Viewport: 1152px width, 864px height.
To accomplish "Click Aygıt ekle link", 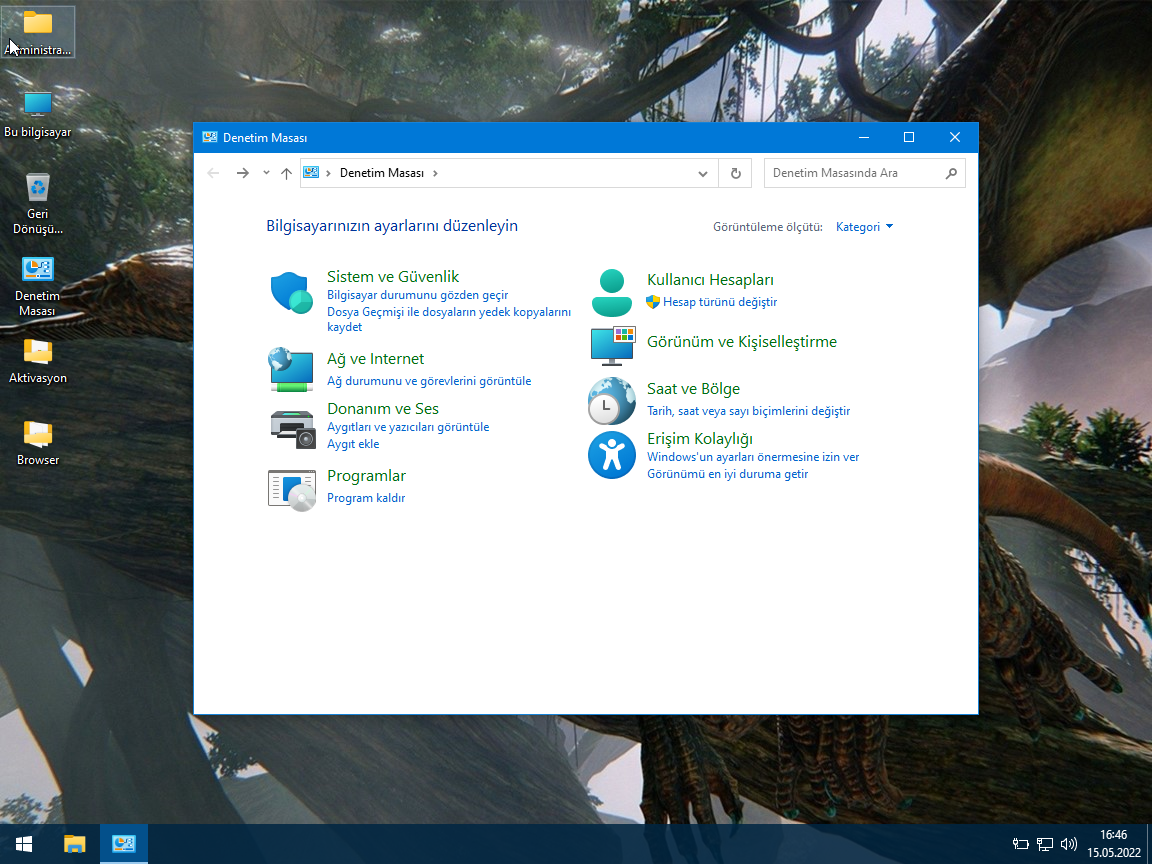I will click(353, 444).
